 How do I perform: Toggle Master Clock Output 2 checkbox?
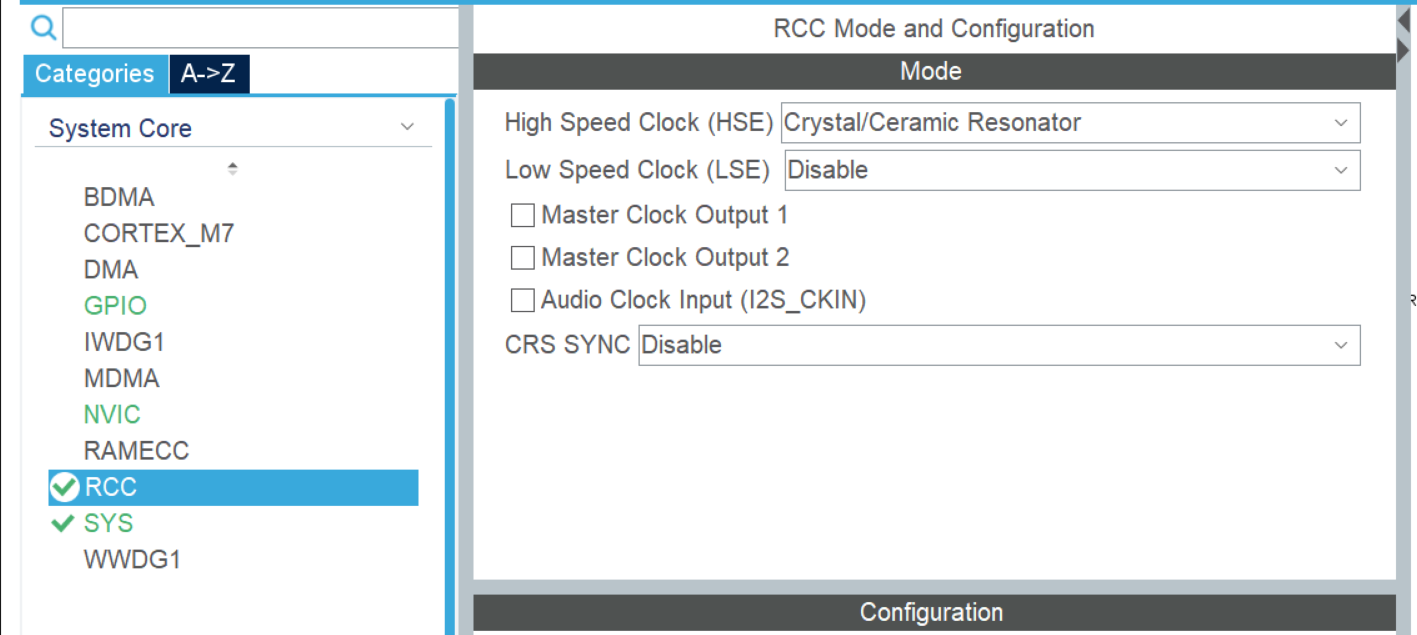point(523,258)
